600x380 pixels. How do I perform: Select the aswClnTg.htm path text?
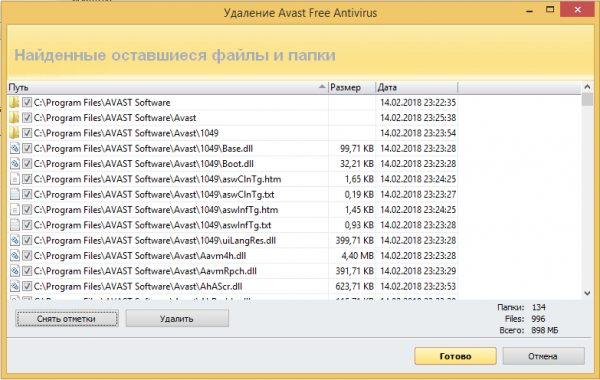[157, 179]
